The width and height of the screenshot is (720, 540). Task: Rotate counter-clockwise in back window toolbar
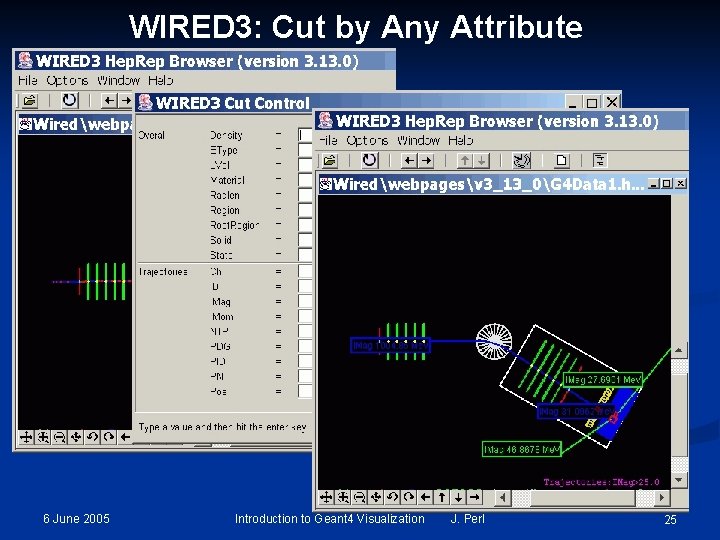[92, 437]
